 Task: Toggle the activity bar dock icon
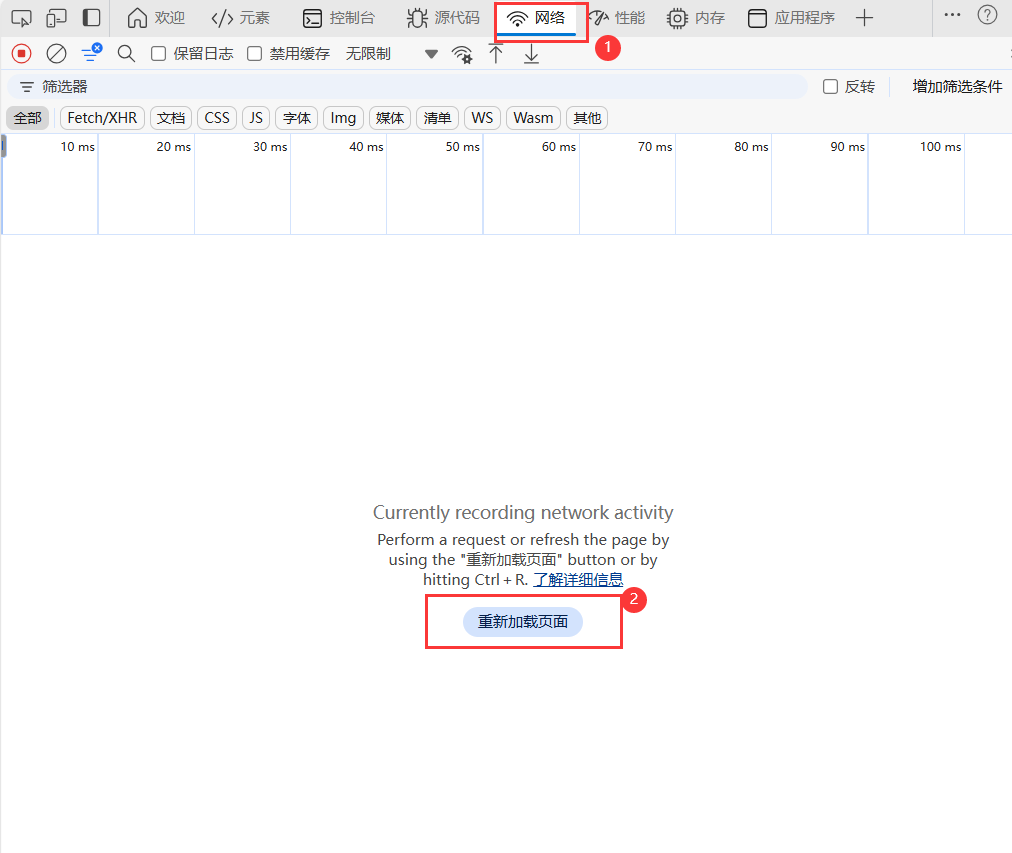92,17
